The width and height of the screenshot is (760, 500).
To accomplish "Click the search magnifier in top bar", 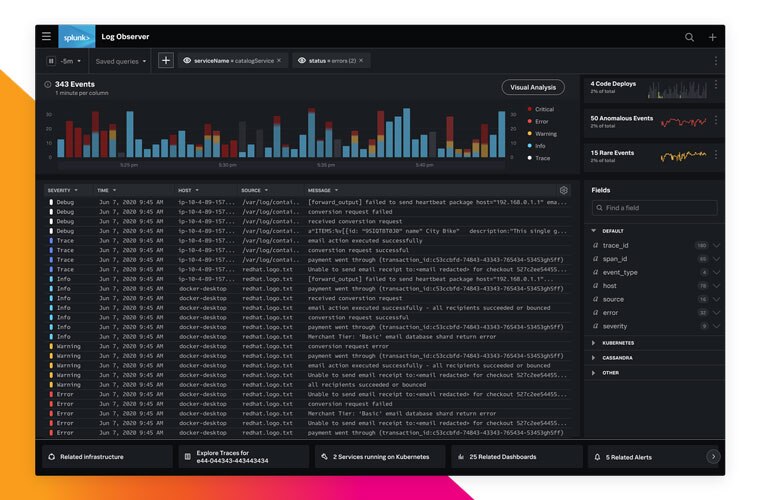I will (x=689, y=37).
